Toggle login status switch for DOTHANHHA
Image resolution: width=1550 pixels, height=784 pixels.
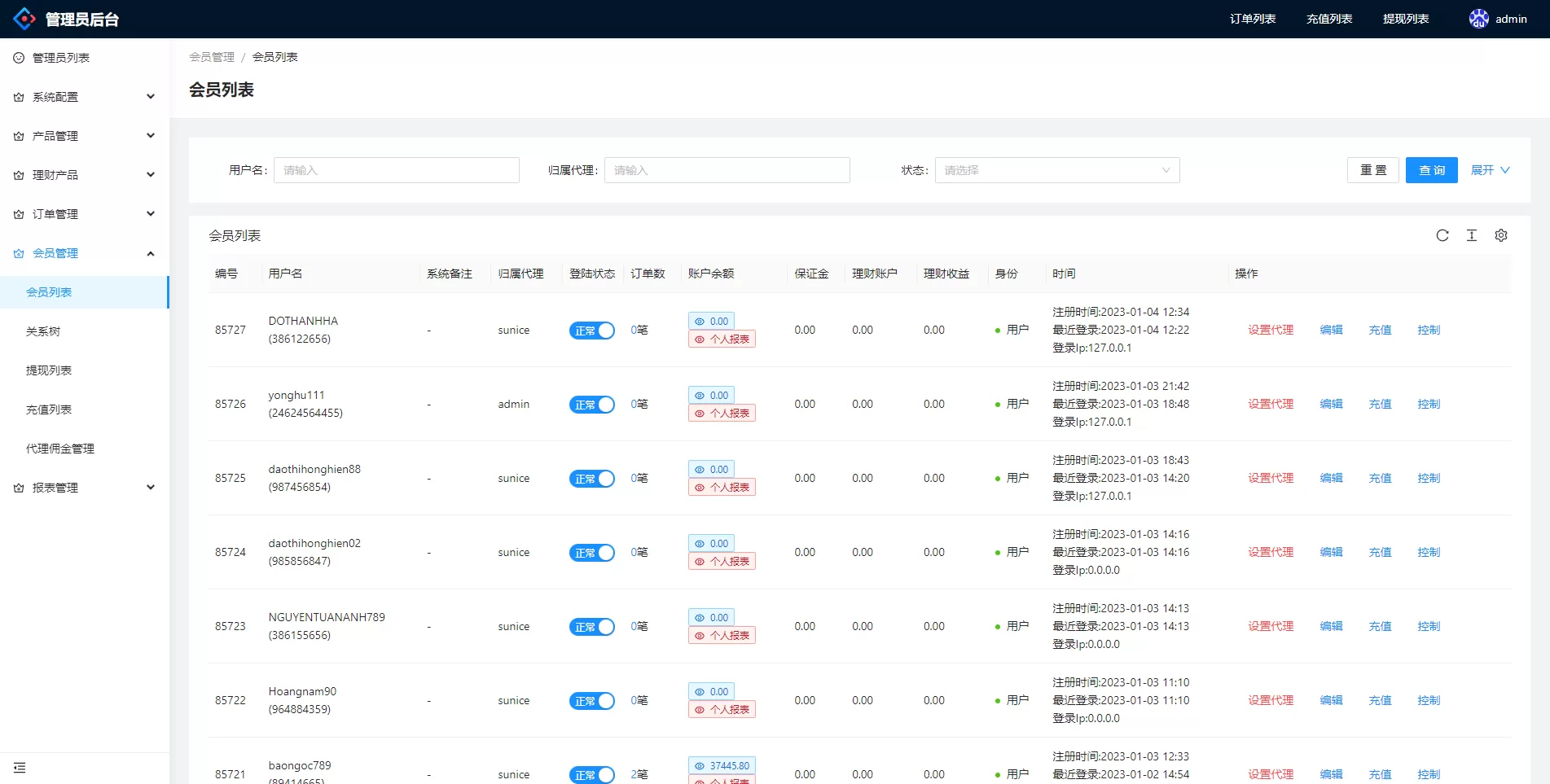[x=592, y=331]
